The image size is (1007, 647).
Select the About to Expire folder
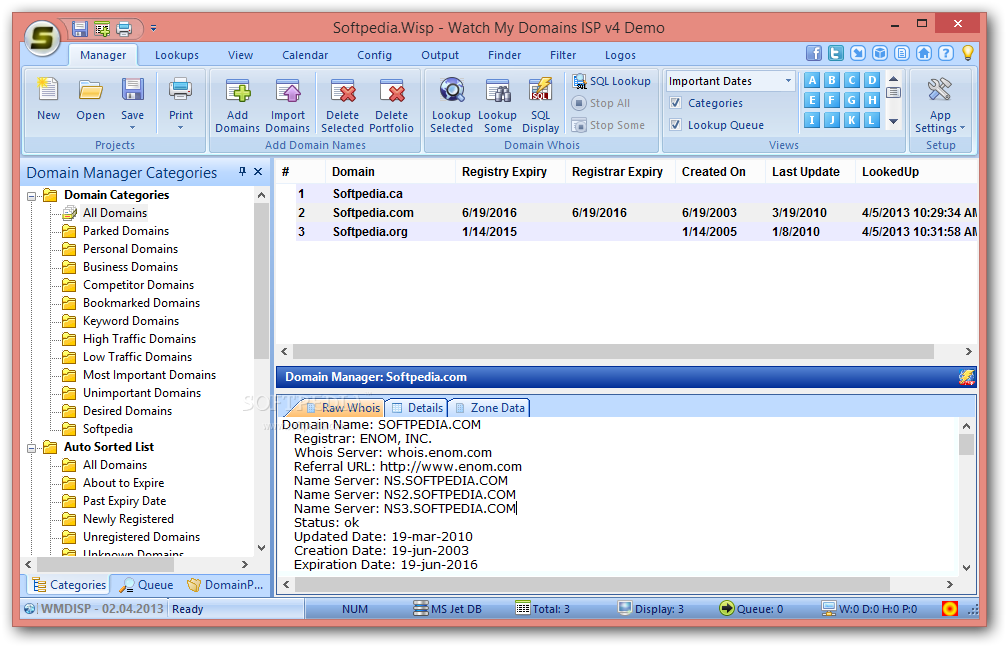123,483
